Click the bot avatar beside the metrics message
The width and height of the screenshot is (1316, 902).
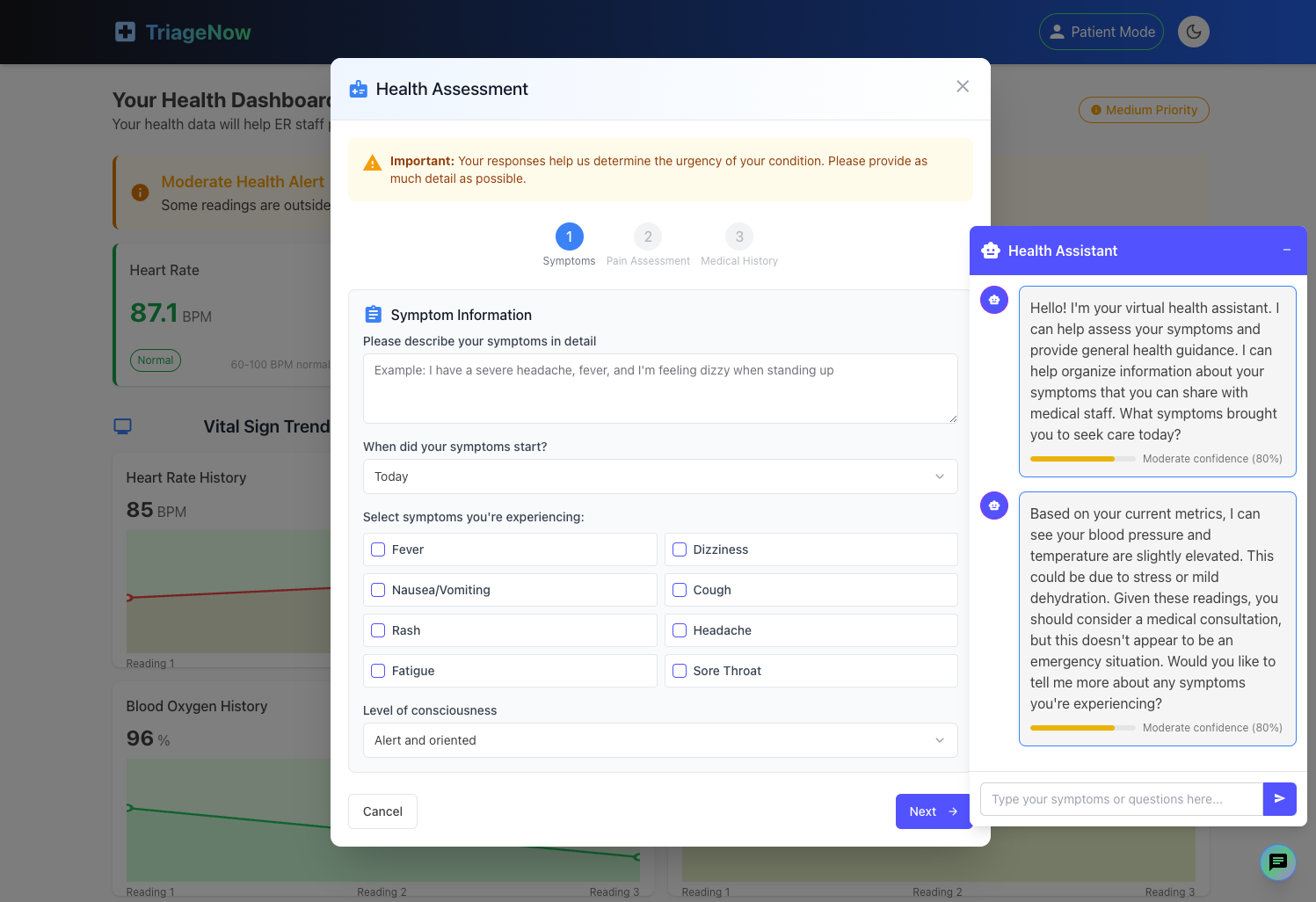pos(994,506)
